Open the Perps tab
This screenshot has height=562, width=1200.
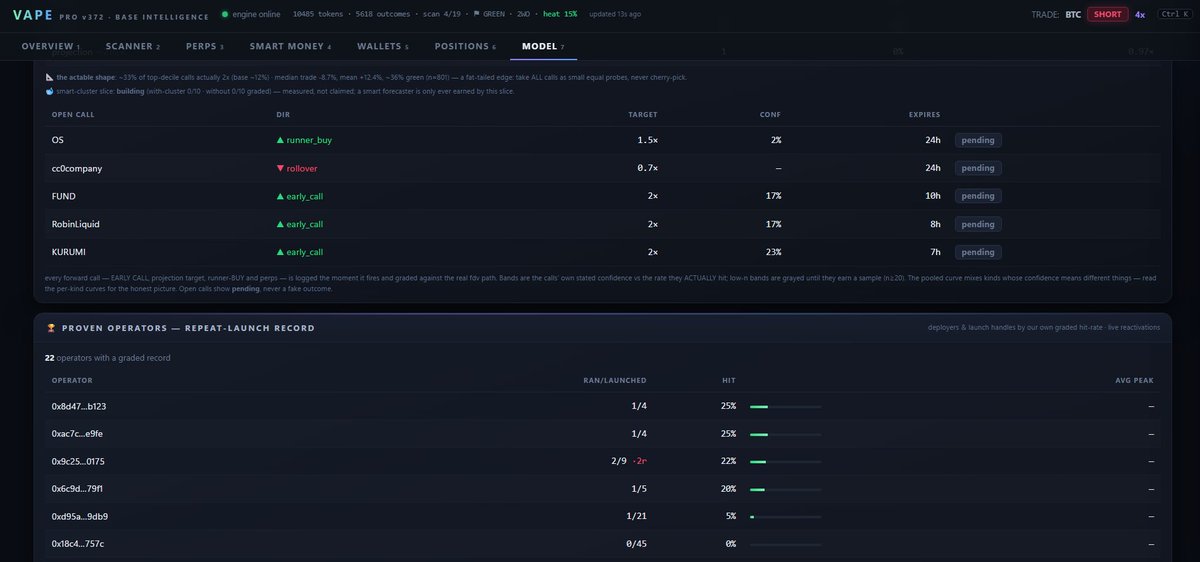tap(205, 46)
